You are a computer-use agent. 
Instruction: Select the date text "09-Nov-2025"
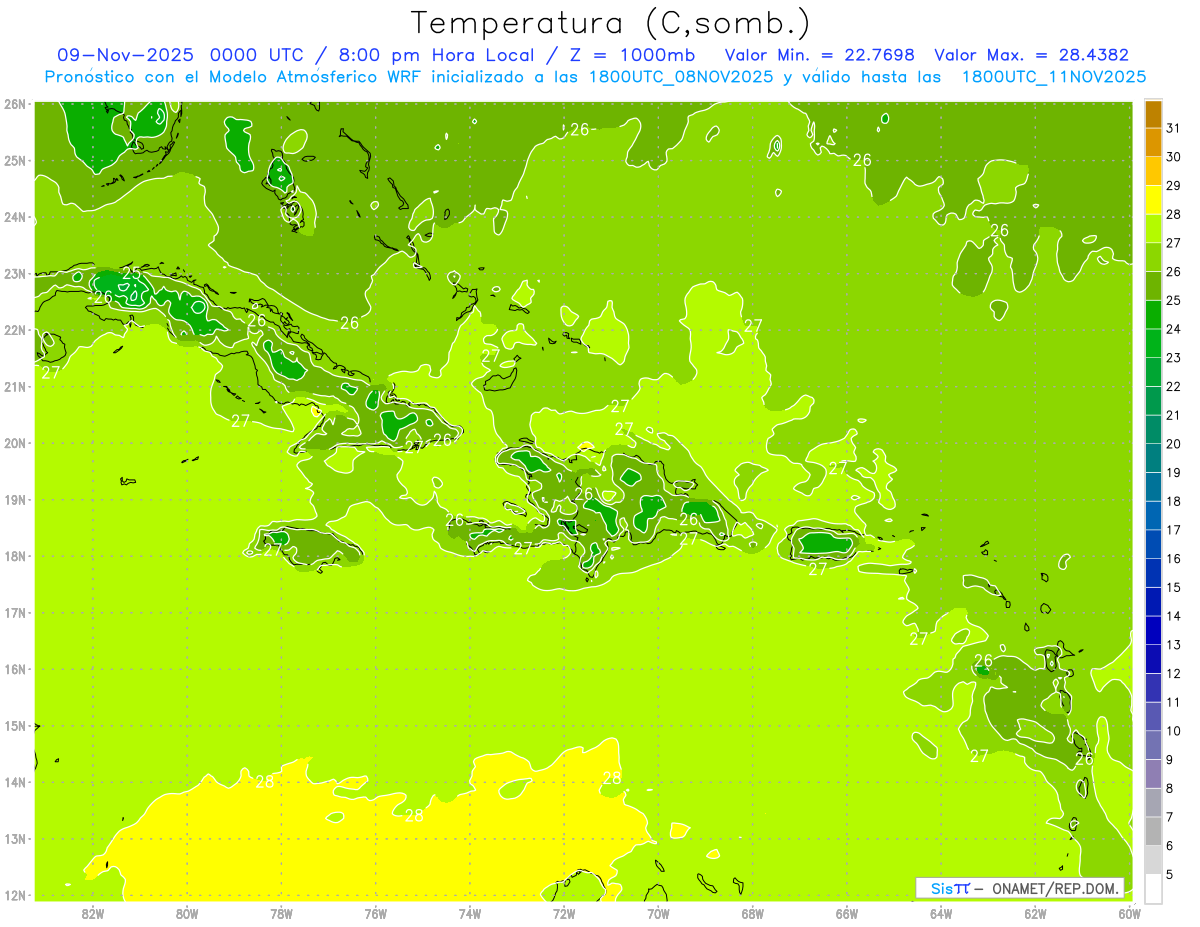126,55
